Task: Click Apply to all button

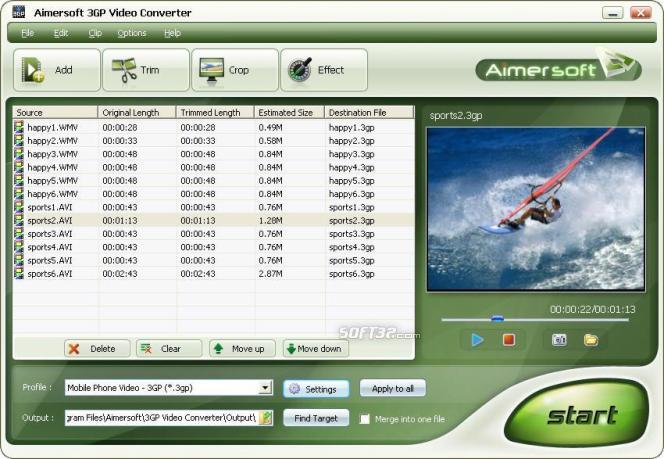Action: coord(393,388)
